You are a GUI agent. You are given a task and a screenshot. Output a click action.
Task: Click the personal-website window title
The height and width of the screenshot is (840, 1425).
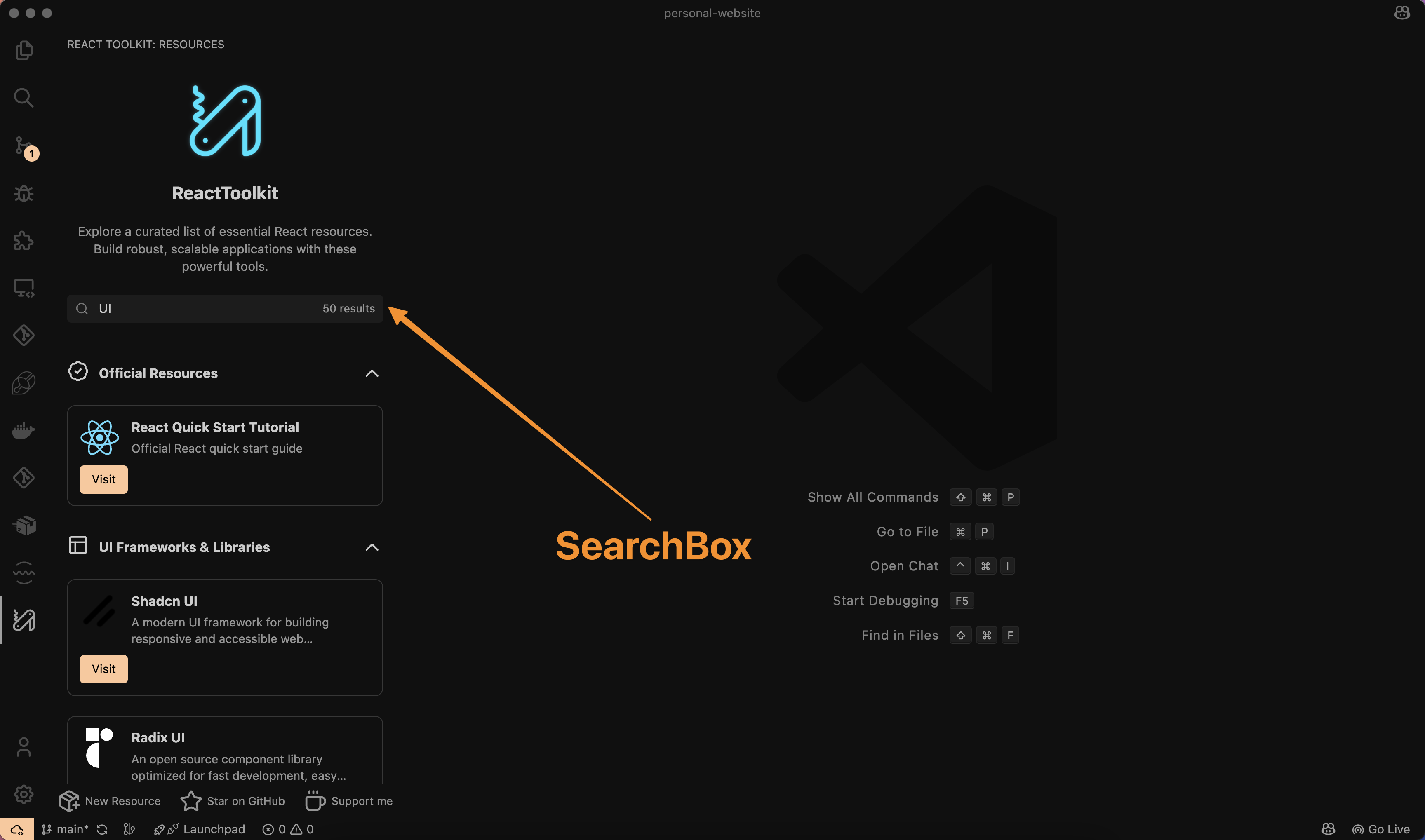[712, 13]
